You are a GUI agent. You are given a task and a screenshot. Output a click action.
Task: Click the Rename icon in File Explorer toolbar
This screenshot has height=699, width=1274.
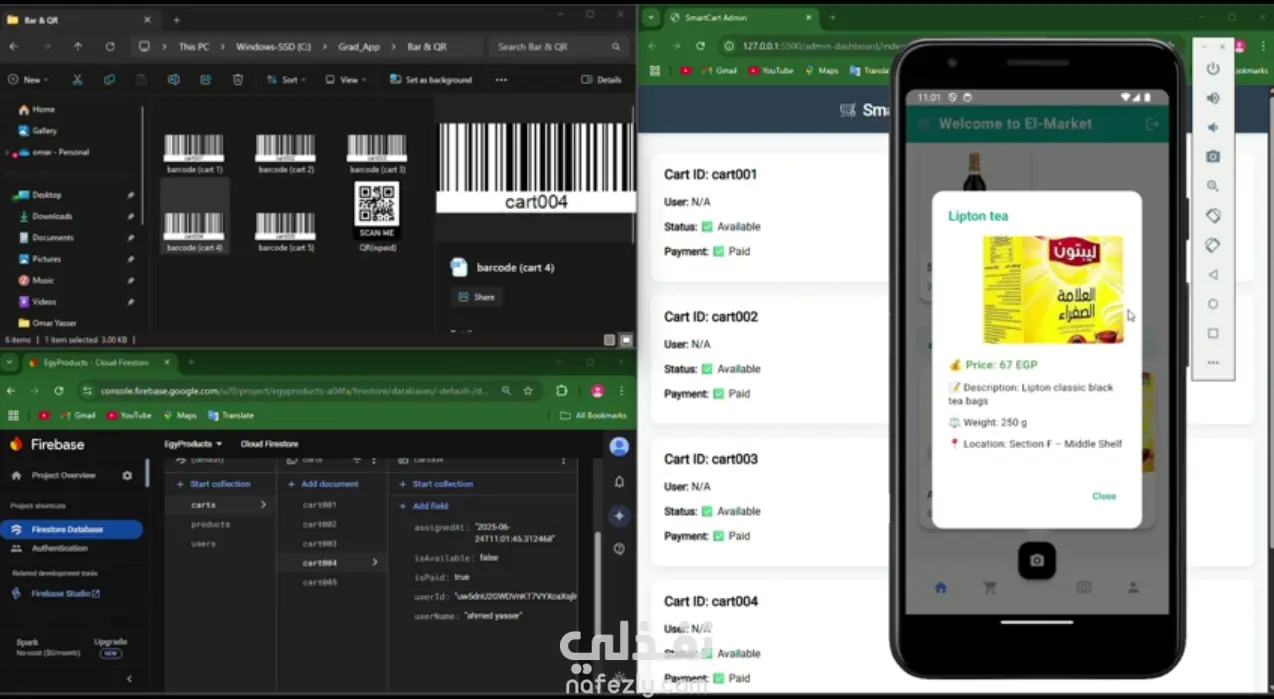[x=173, y=80]
